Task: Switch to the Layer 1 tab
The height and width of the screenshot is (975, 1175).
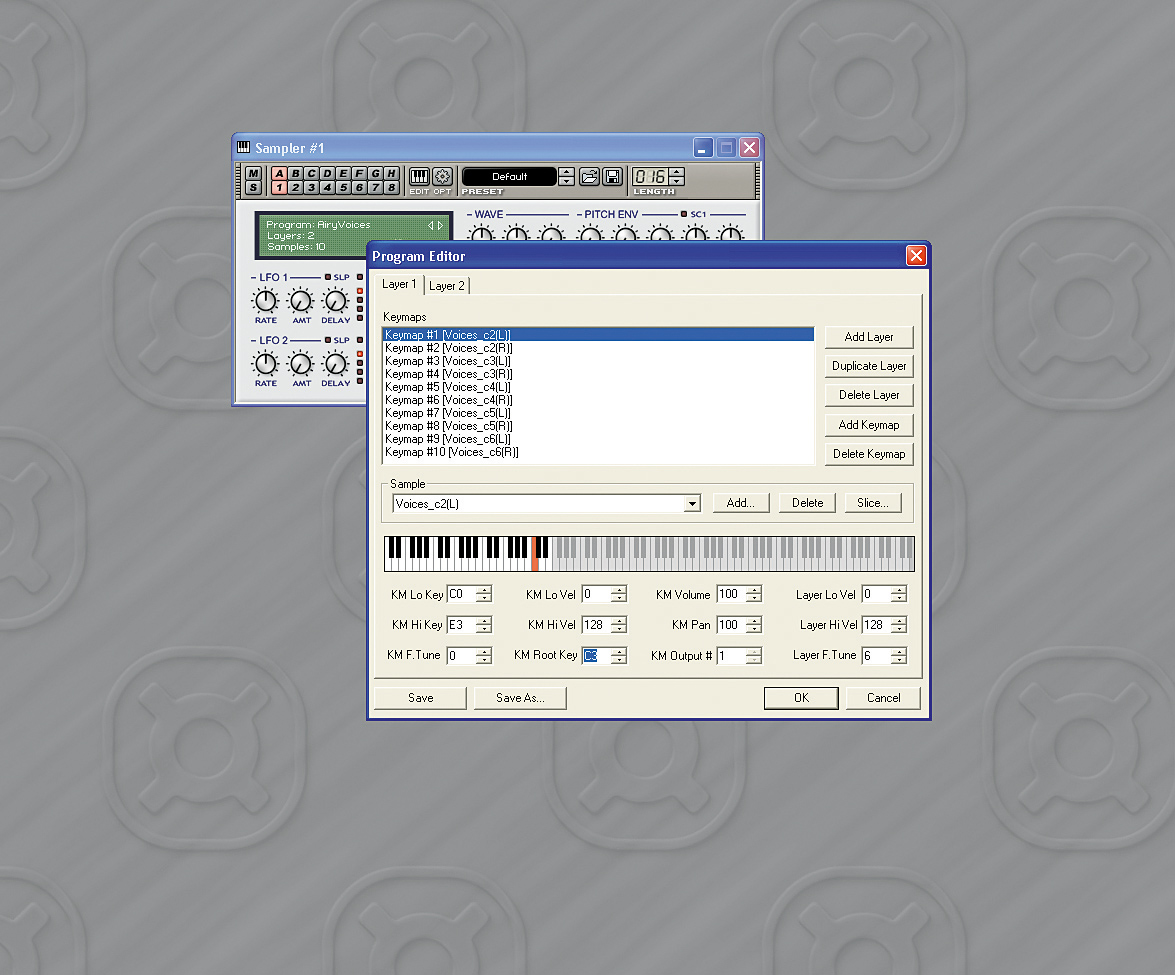Action: (x=399, y=284)
